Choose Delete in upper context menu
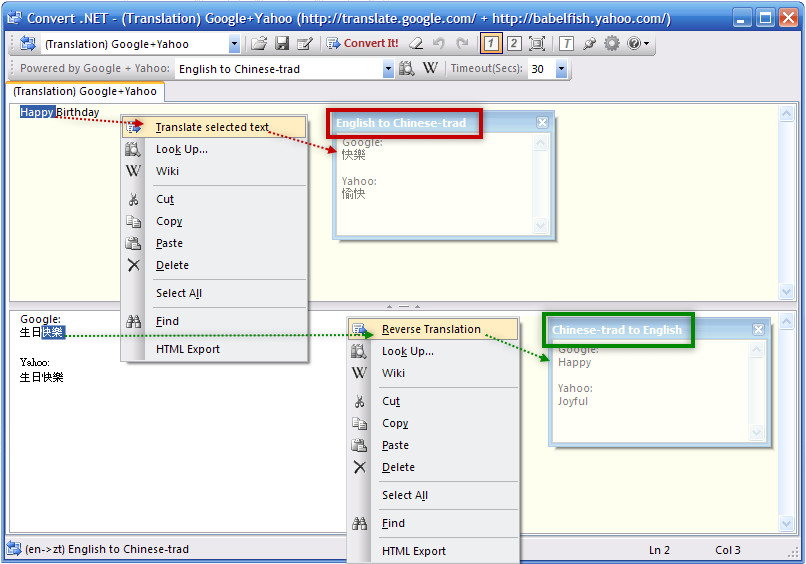The height and width of the screenshot is (564, 806). pos(214,265)
